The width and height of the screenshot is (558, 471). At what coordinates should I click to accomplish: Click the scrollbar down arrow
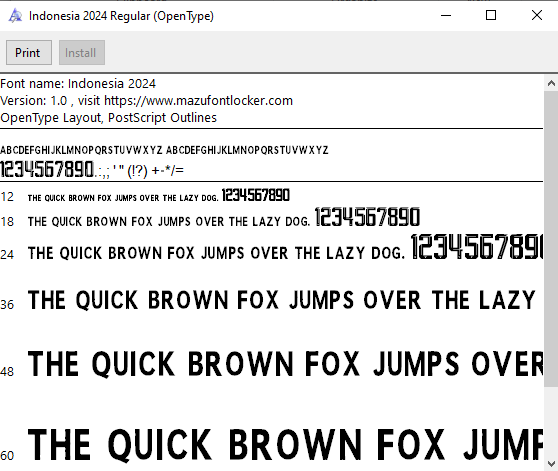click(551, 464)
